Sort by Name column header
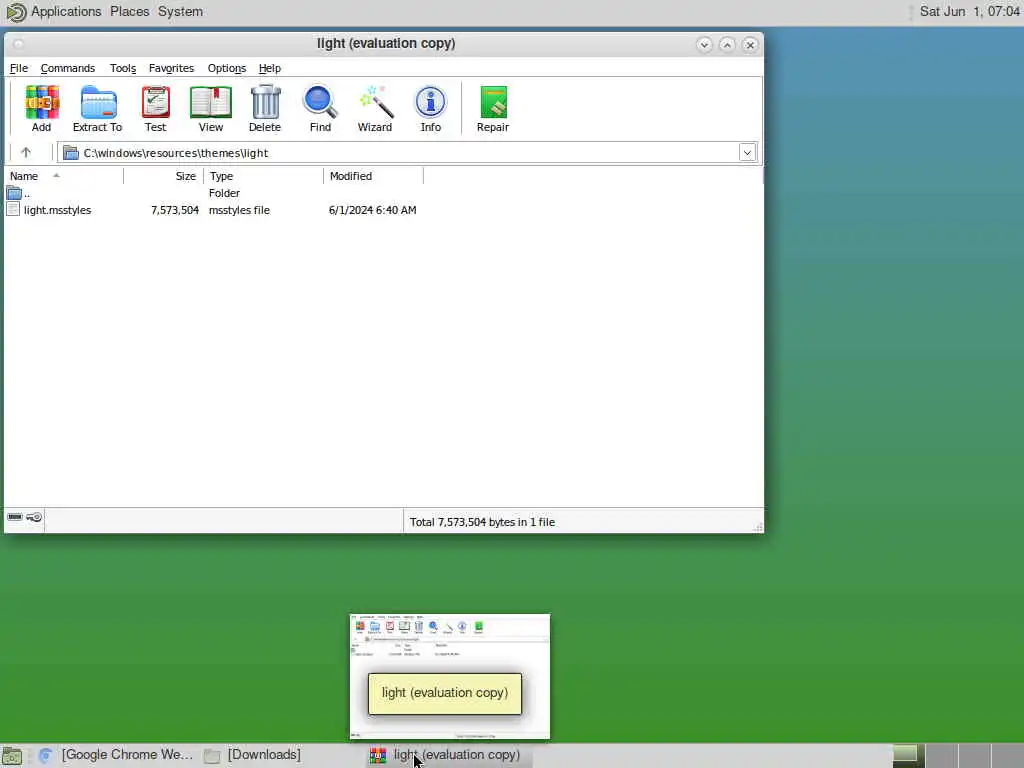Viewport: 1024px width, 768px height. [x=64, y=176]
